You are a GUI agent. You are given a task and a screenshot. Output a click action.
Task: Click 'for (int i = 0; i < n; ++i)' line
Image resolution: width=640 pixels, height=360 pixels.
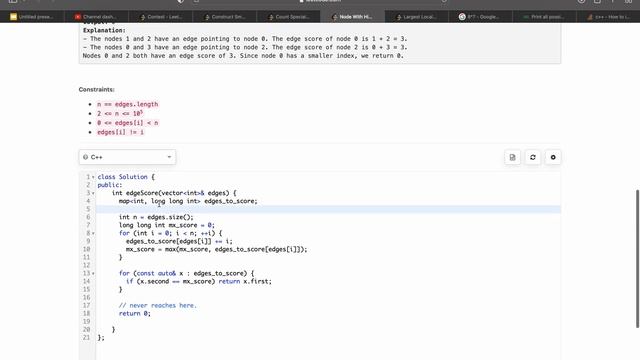coord(171,233)
